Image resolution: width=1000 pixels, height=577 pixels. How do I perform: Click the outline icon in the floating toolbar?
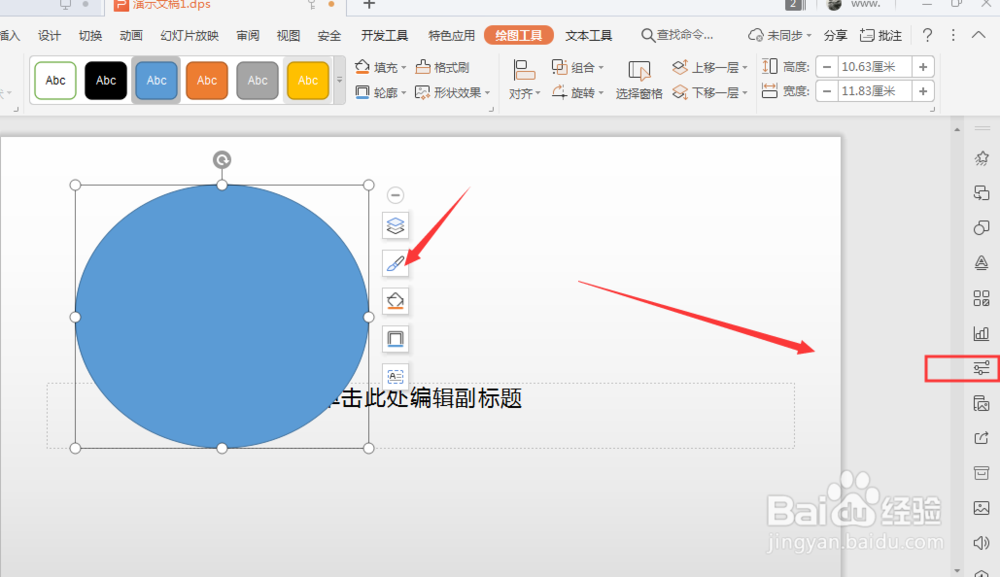[x=395, y=338]
